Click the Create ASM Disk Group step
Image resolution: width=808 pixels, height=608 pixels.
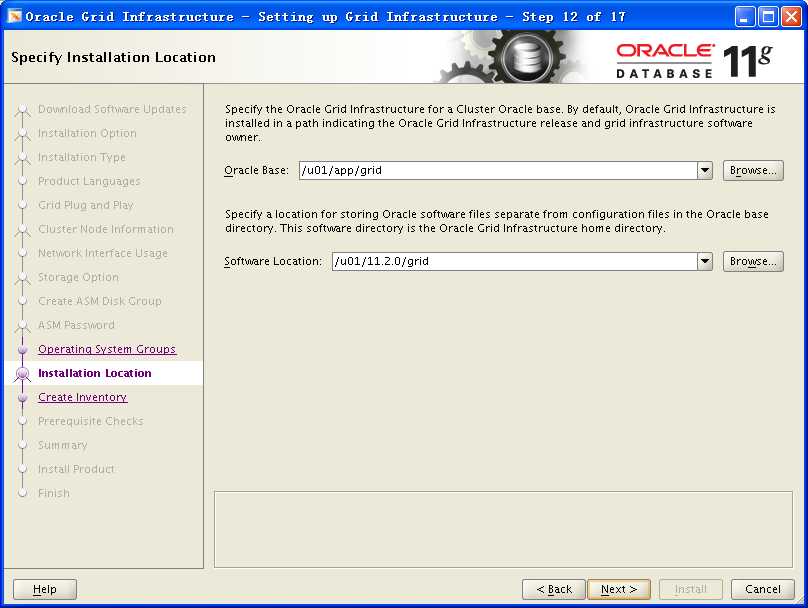pos(99,301)
